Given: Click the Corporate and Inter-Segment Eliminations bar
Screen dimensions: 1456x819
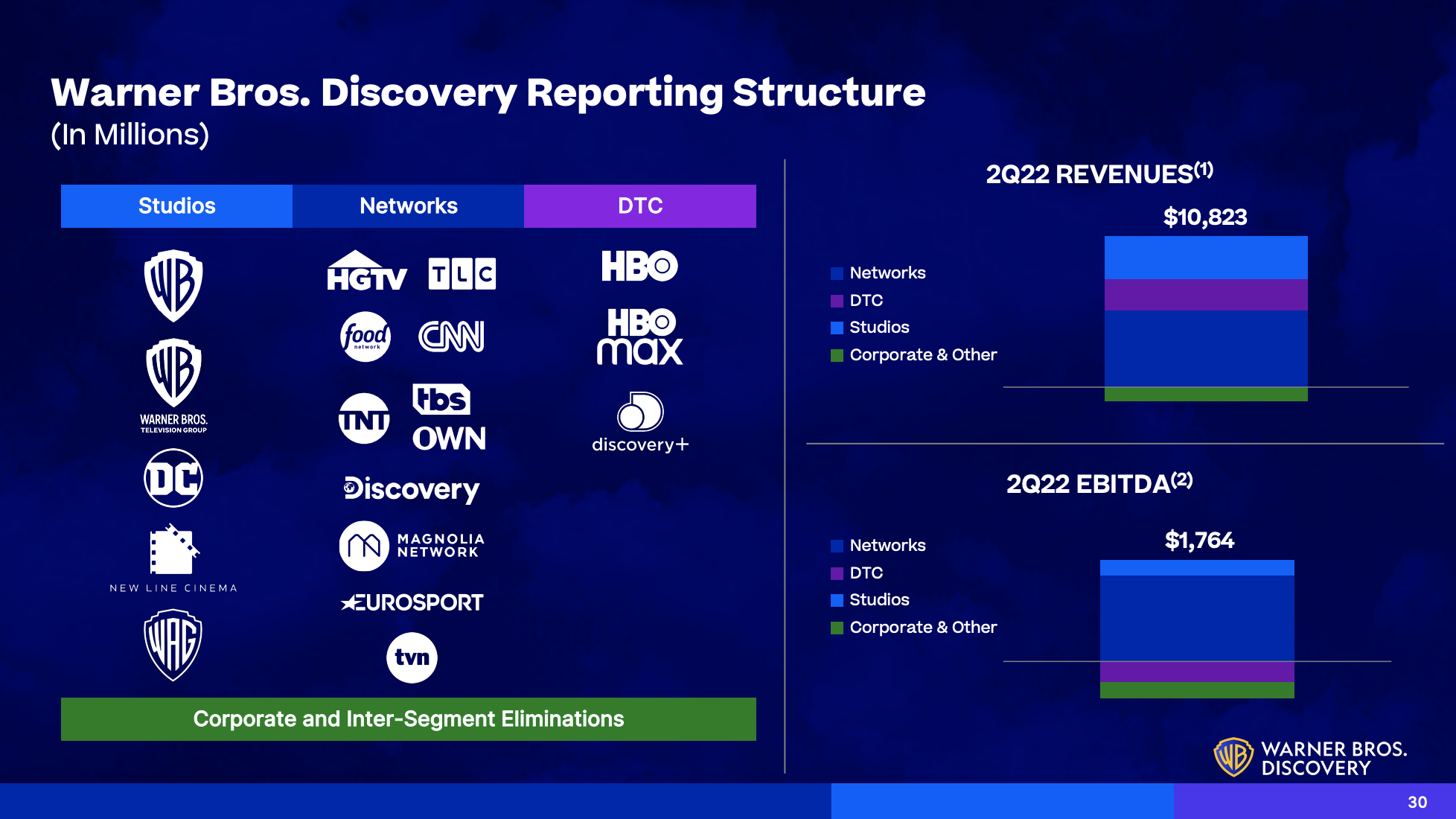Looking at the screenshot, I should pyautogui.click(x=409, y=719).
